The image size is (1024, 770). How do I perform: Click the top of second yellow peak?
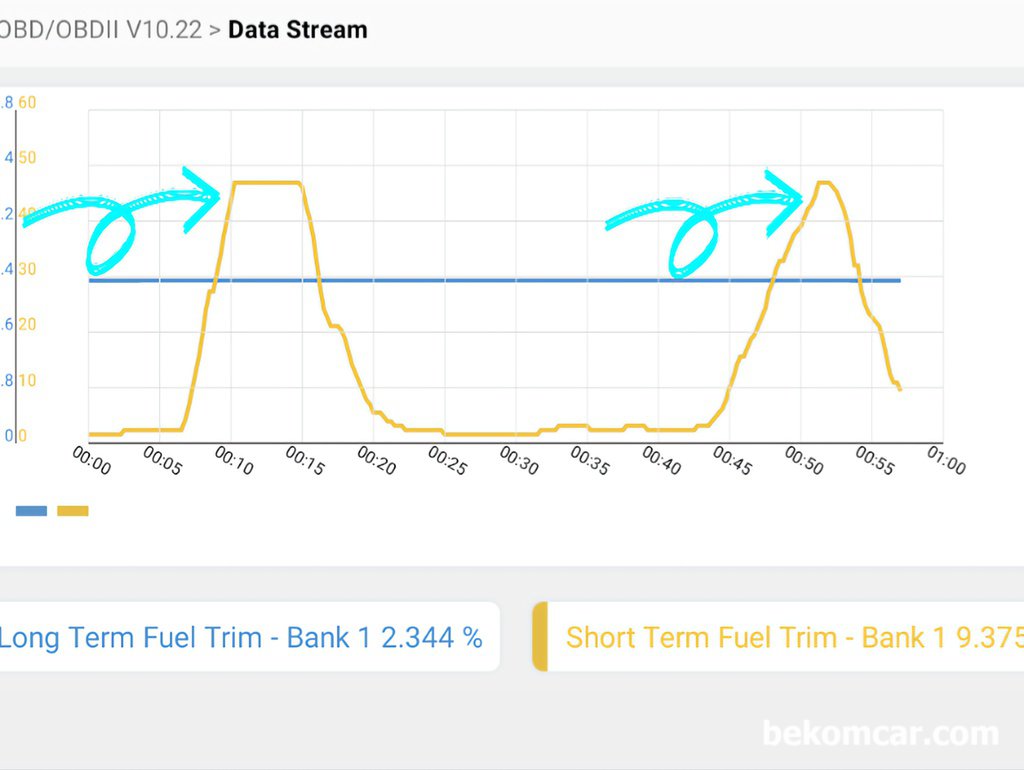824,182
